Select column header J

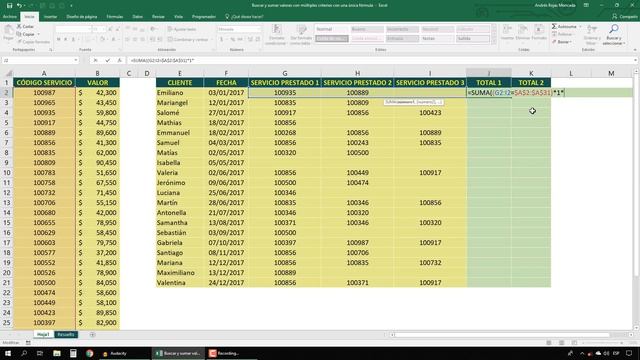tap(489, 73)
